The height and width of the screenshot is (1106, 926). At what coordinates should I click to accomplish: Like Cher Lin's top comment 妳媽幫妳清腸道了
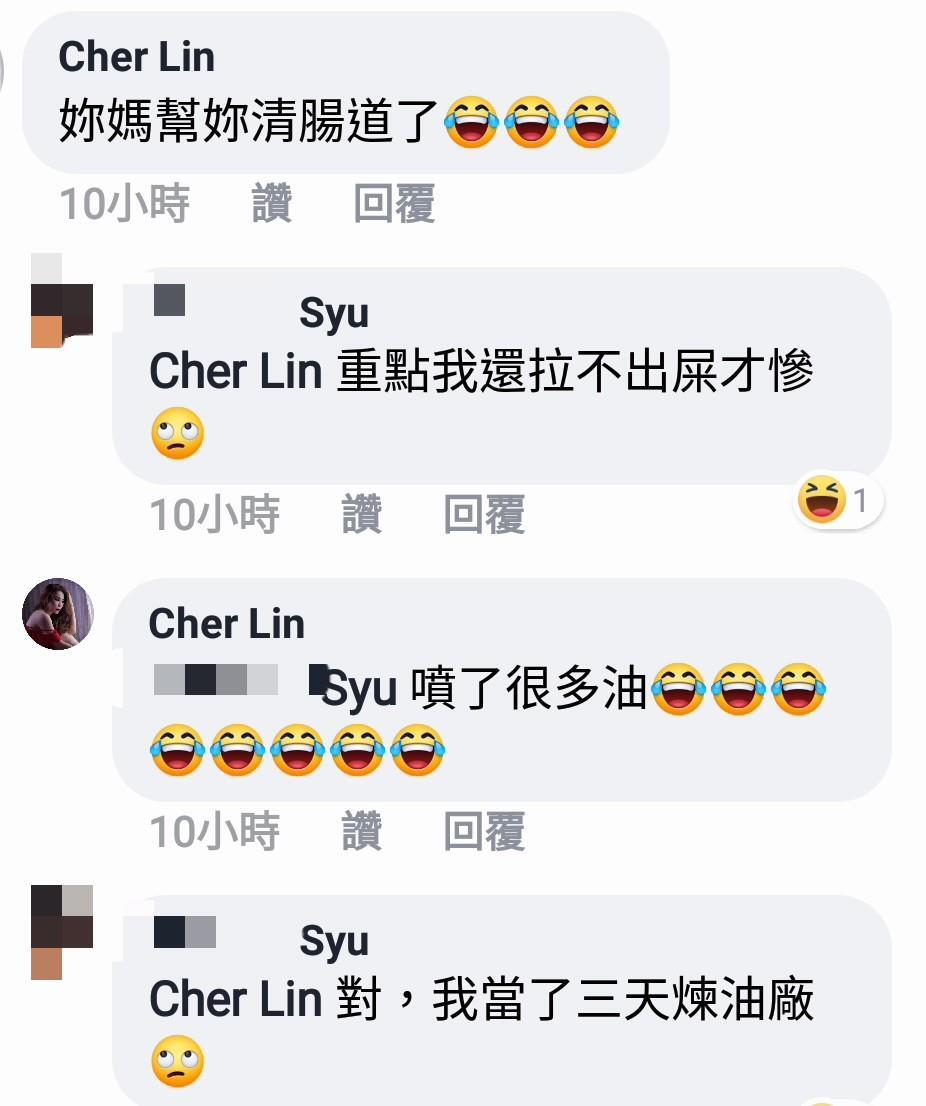pos(272,203)
